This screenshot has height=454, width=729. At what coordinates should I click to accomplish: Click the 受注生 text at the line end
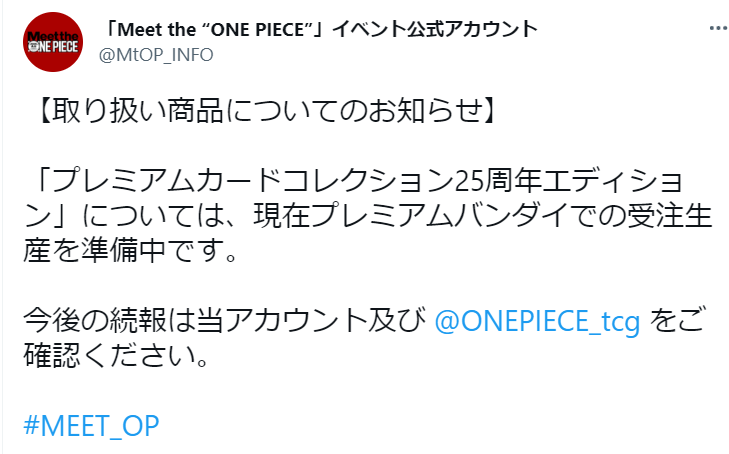tap(670, 217)
